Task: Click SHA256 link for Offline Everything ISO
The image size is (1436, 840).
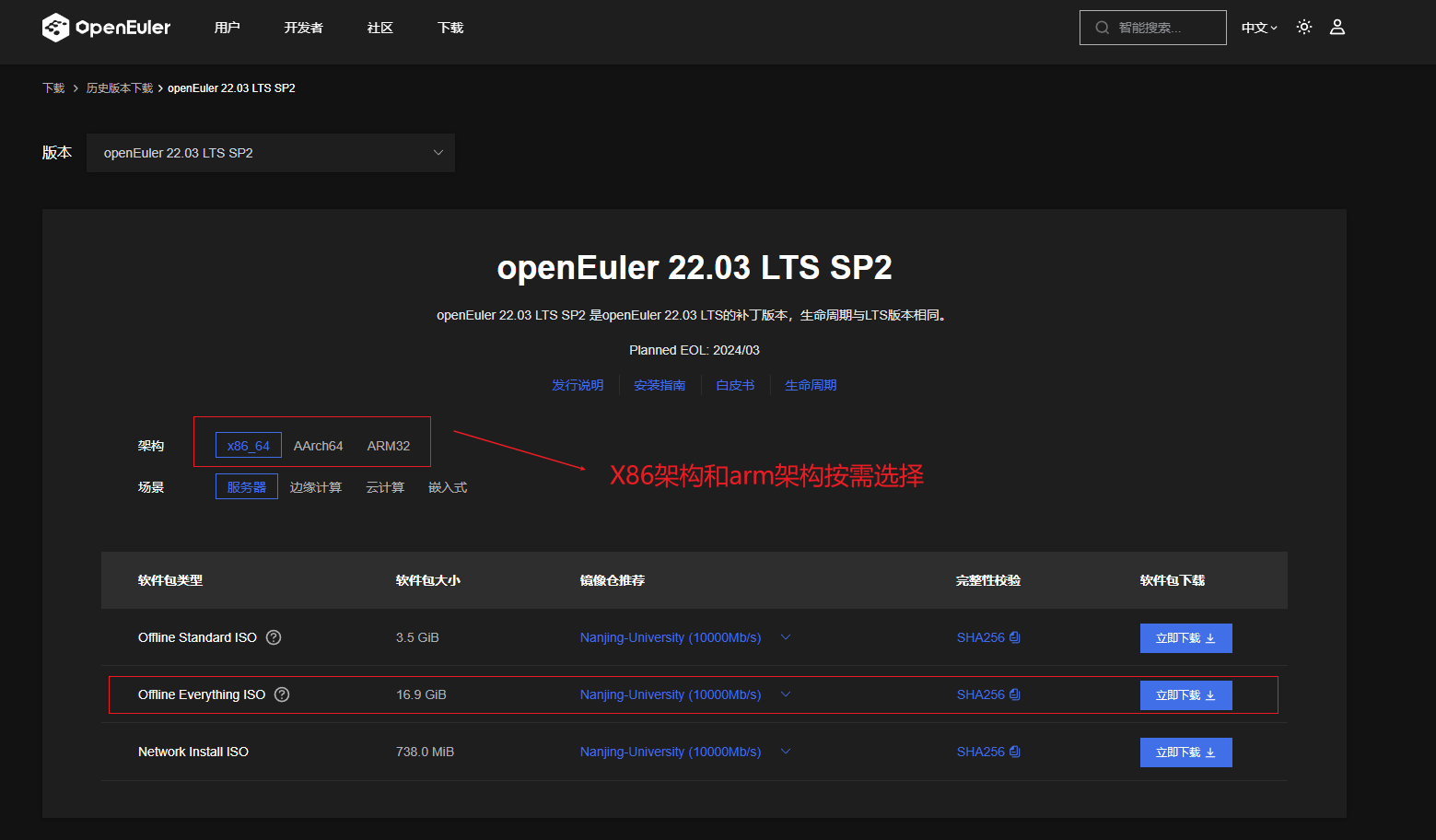Action: 981,694
